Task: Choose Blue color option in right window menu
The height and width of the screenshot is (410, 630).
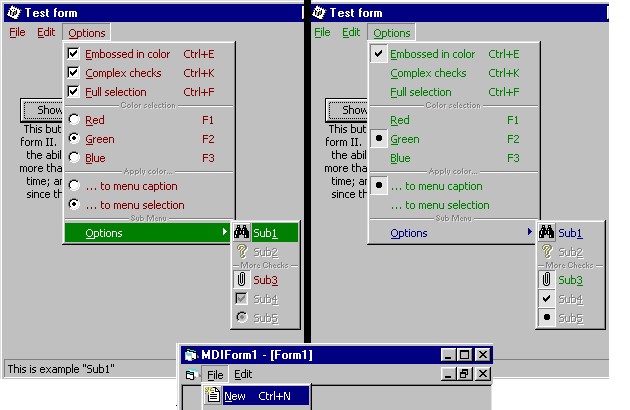Action: (400, 158)
